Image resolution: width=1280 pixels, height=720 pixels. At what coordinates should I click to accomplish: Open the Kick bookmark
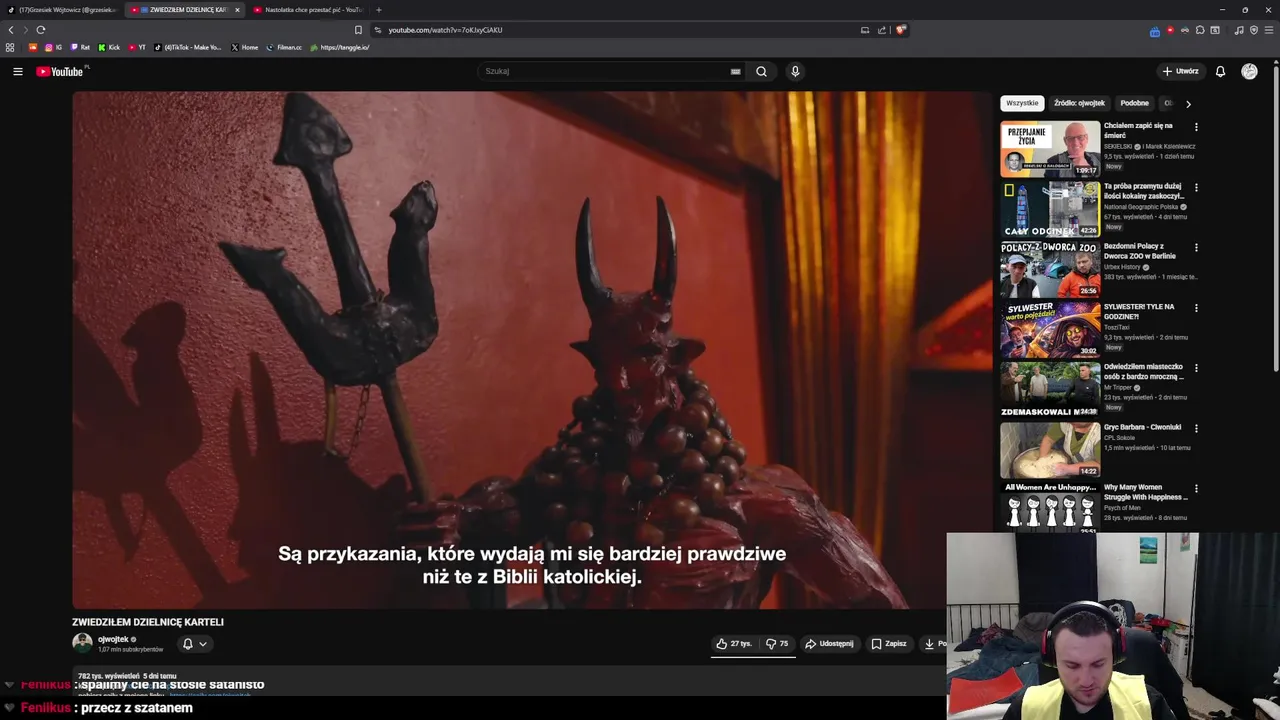(x=109, y=47)
